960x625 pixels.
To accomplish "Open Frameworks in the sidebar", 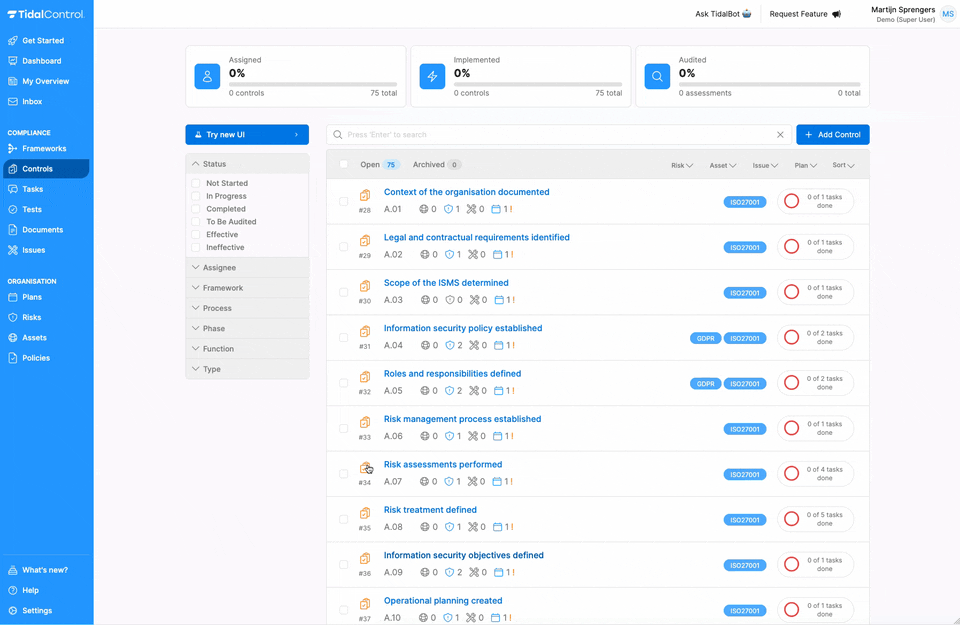I will (x=44, y=149).
